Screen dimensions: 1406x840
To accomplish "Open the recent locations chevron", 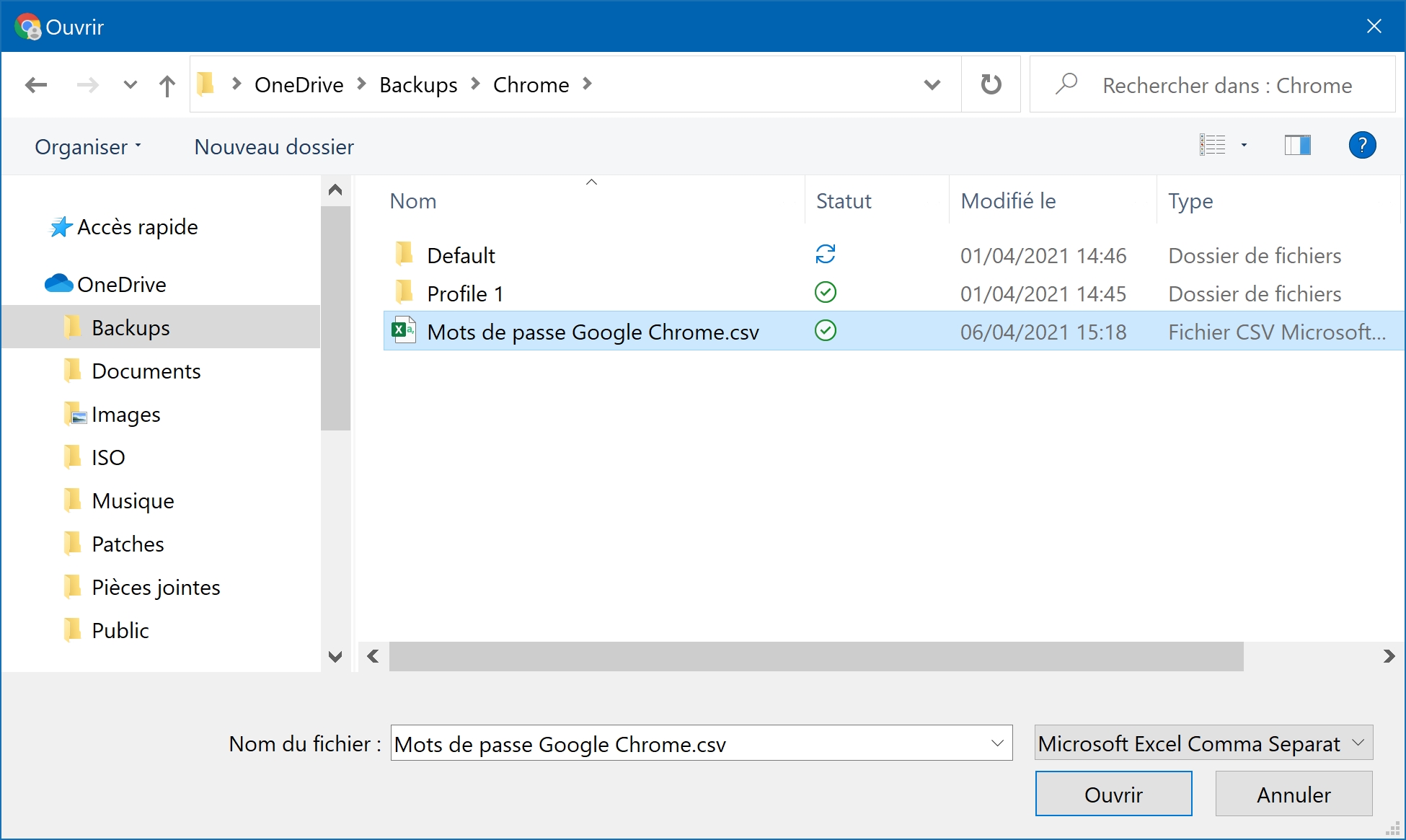I will tap(131, 85).
